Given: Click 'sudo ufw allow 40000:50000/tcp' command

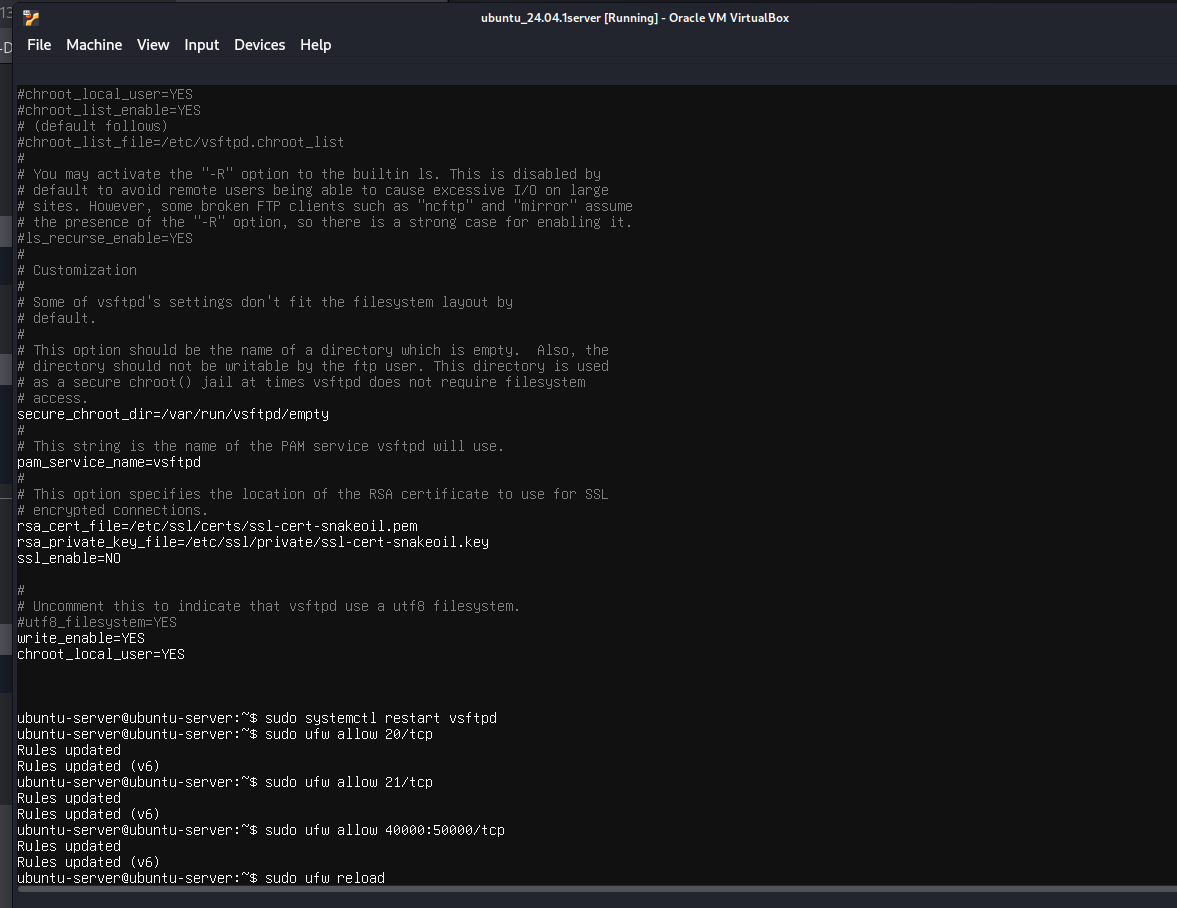Looking at the screenshot, I should [x=385, y=830].
